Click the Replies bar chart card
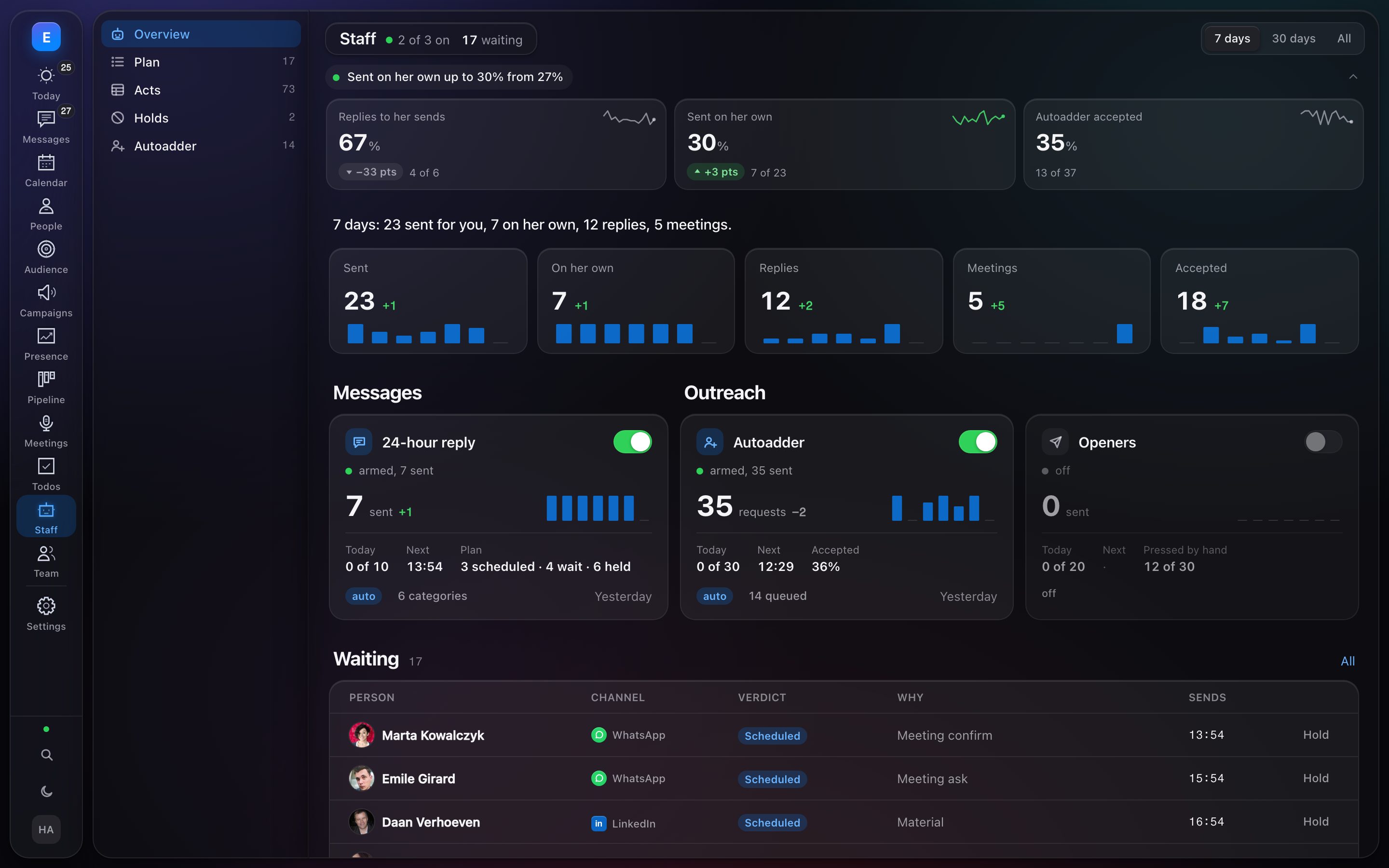The width and height of the screenshot is (1389, 868). (x=844, y=301)
